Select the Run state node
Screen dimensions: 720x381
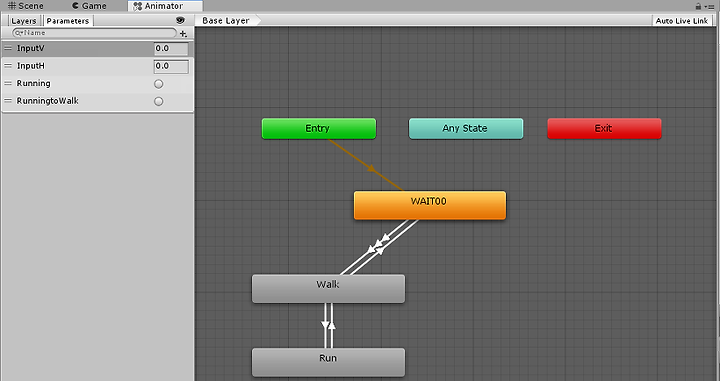click(328, 362)
